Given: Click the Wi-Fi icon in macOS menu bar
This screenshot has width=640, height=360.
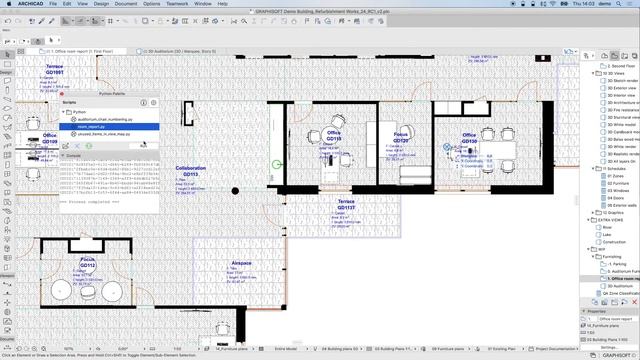Looking at the screenshot, I should [x=553, y=4].
